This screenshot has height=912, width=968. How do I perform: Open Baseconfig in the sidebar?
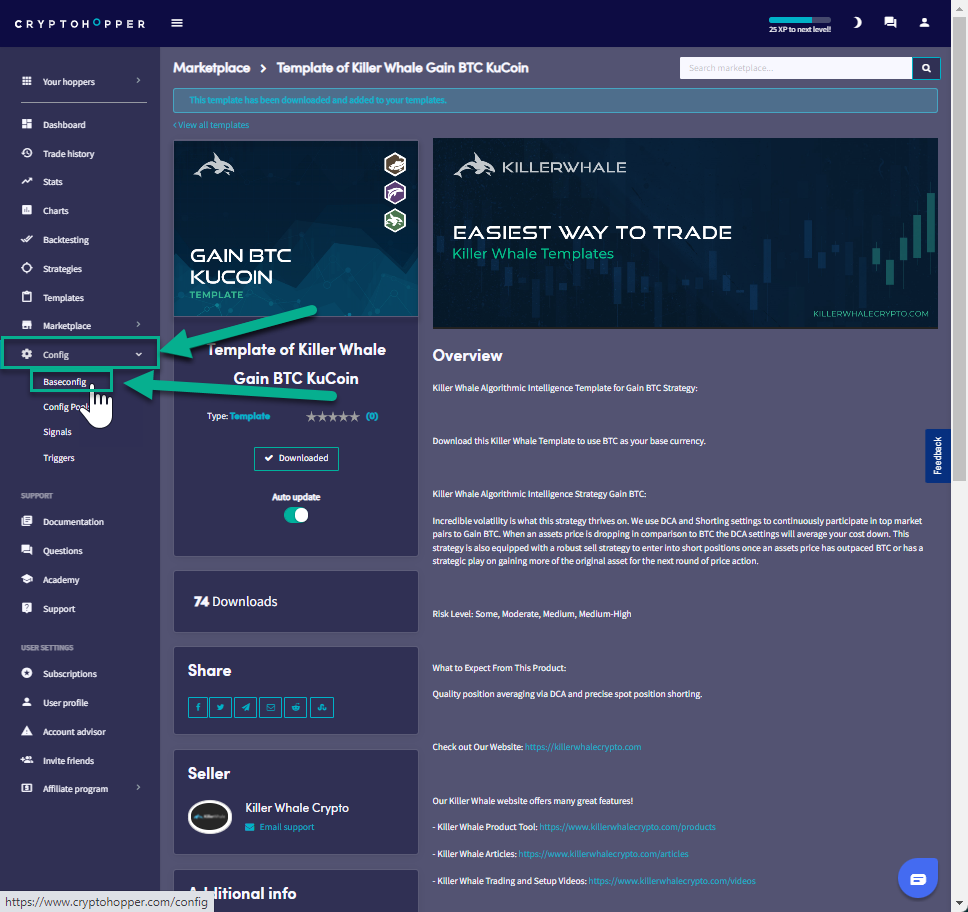tap(64, 382)
